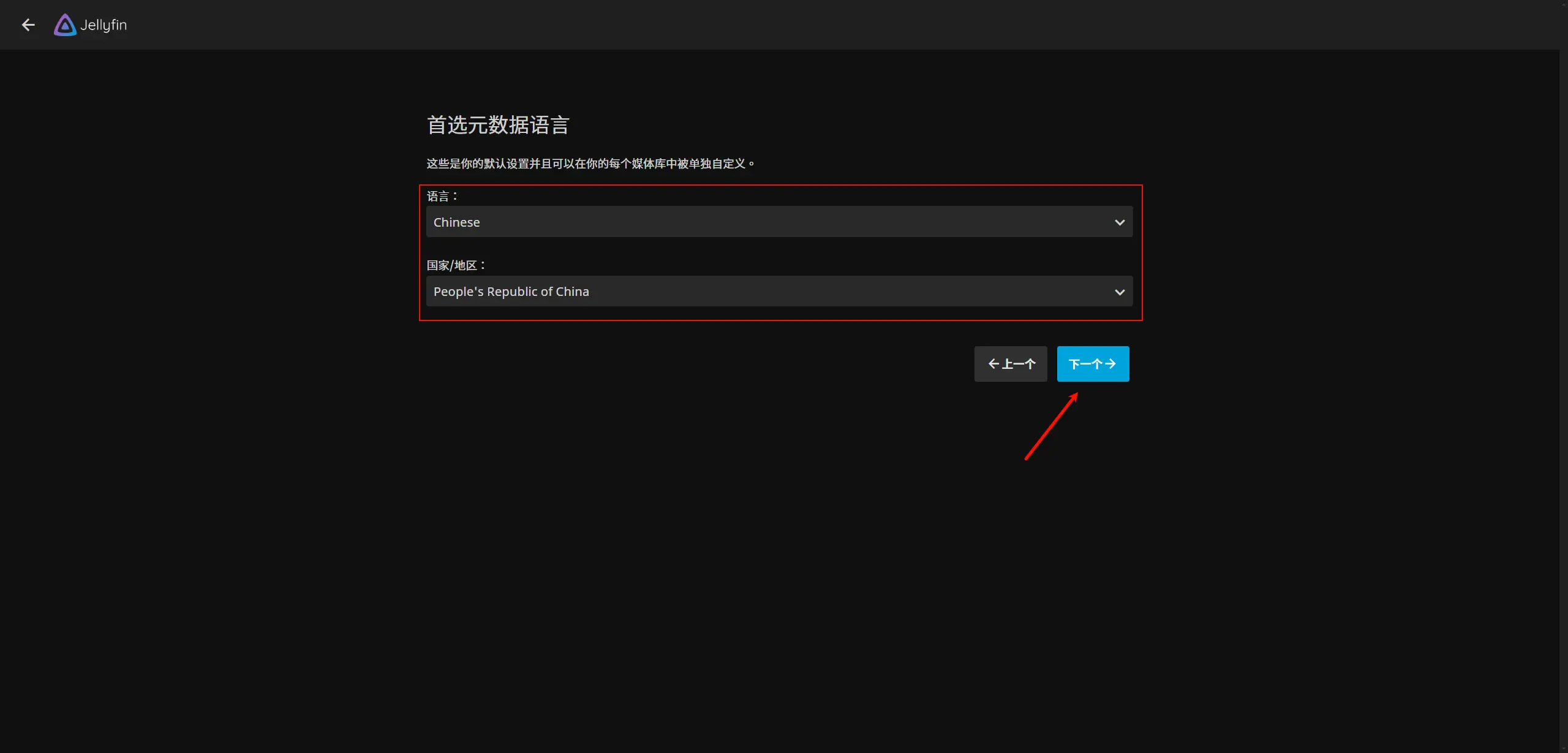Screen dimensions: 1568x753
Task: Proceed with the blue 下一个 button
Action: (1093, 364)
